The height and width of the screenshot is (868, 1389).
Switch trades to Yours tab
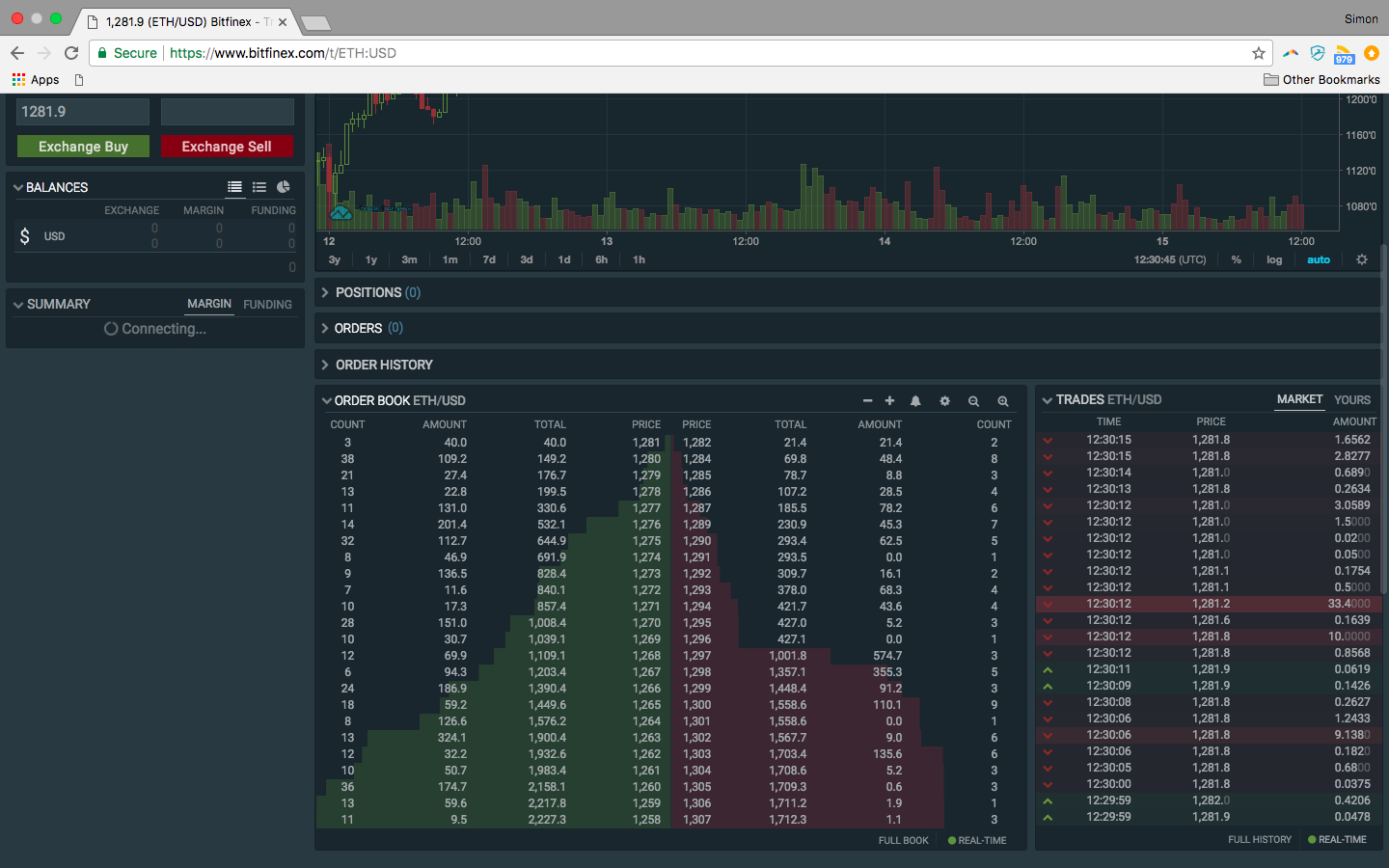tap(1352, 400)
